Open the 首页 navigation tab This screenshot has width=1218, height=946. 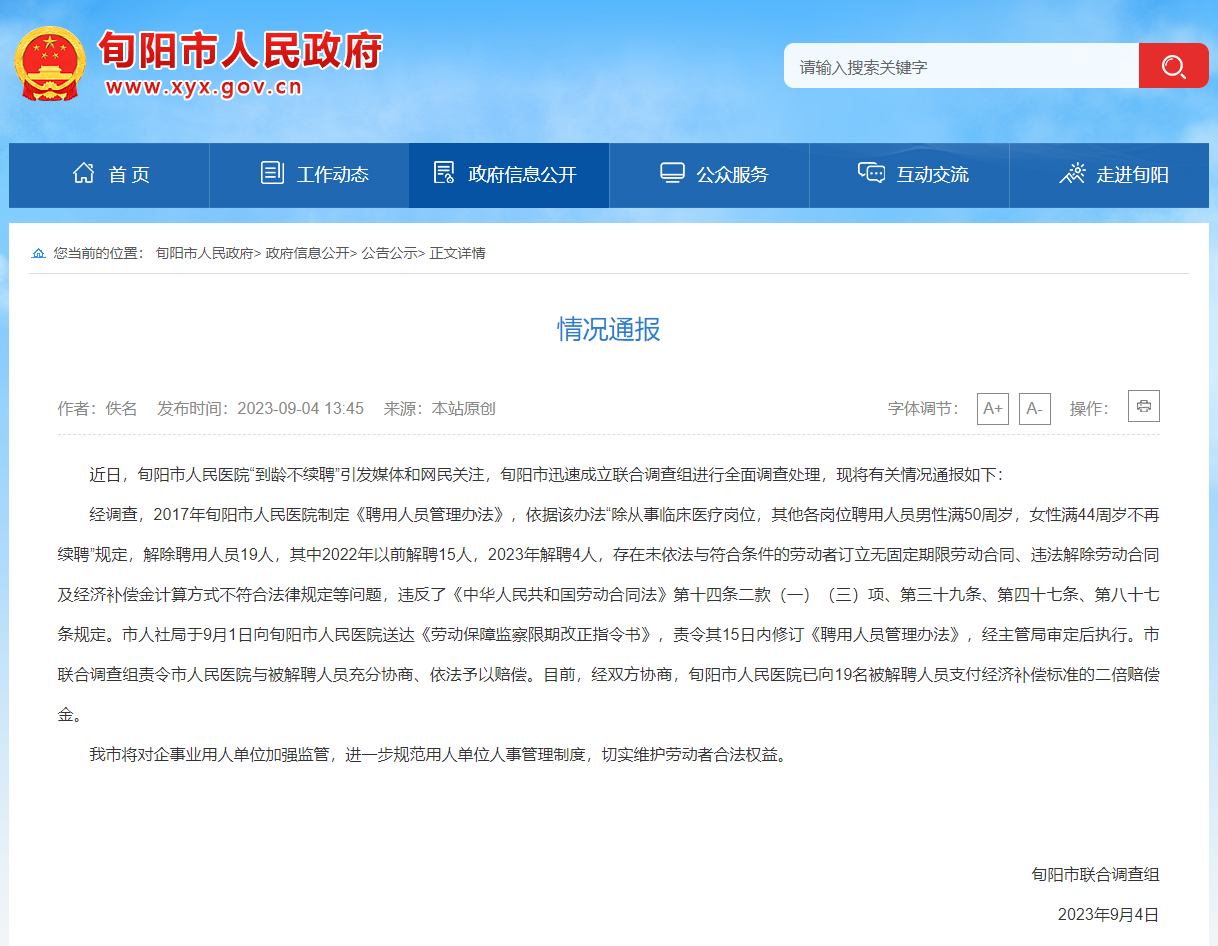click(x=109, y=175)
